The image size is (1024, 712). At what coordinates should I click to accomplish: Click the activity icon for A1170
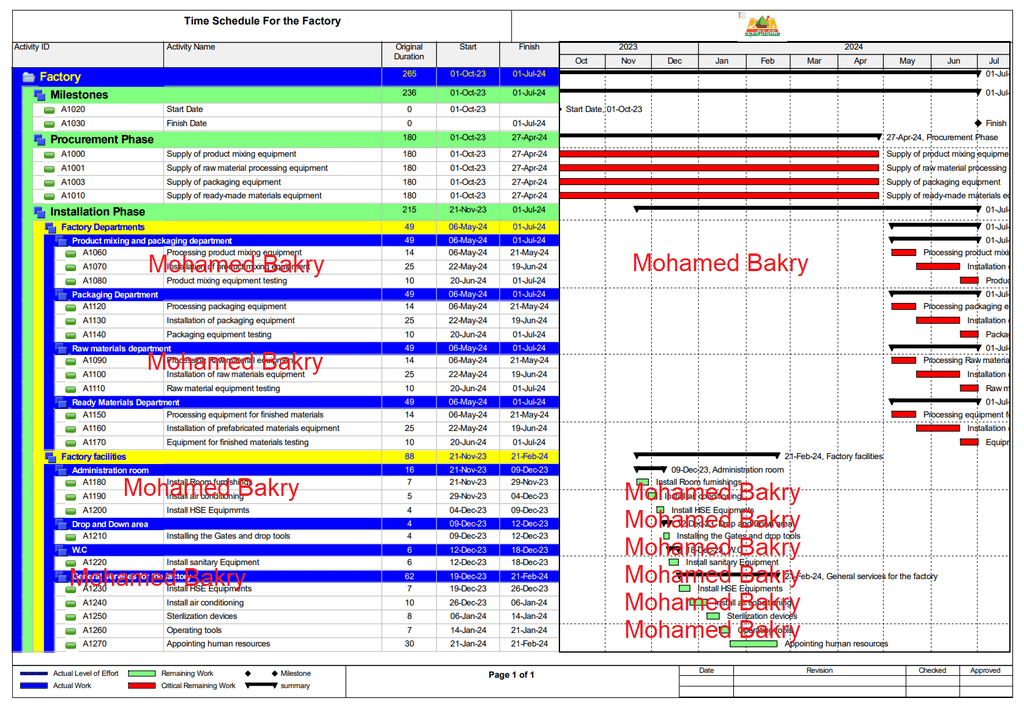click(71, 443)
